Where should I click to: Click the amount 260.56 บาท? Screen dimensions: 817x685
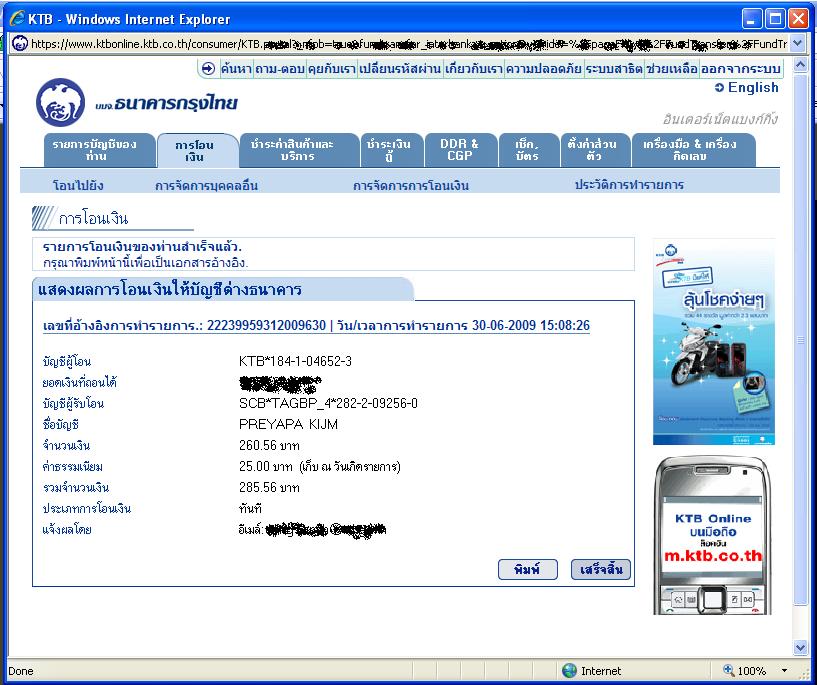pos(269,445)
